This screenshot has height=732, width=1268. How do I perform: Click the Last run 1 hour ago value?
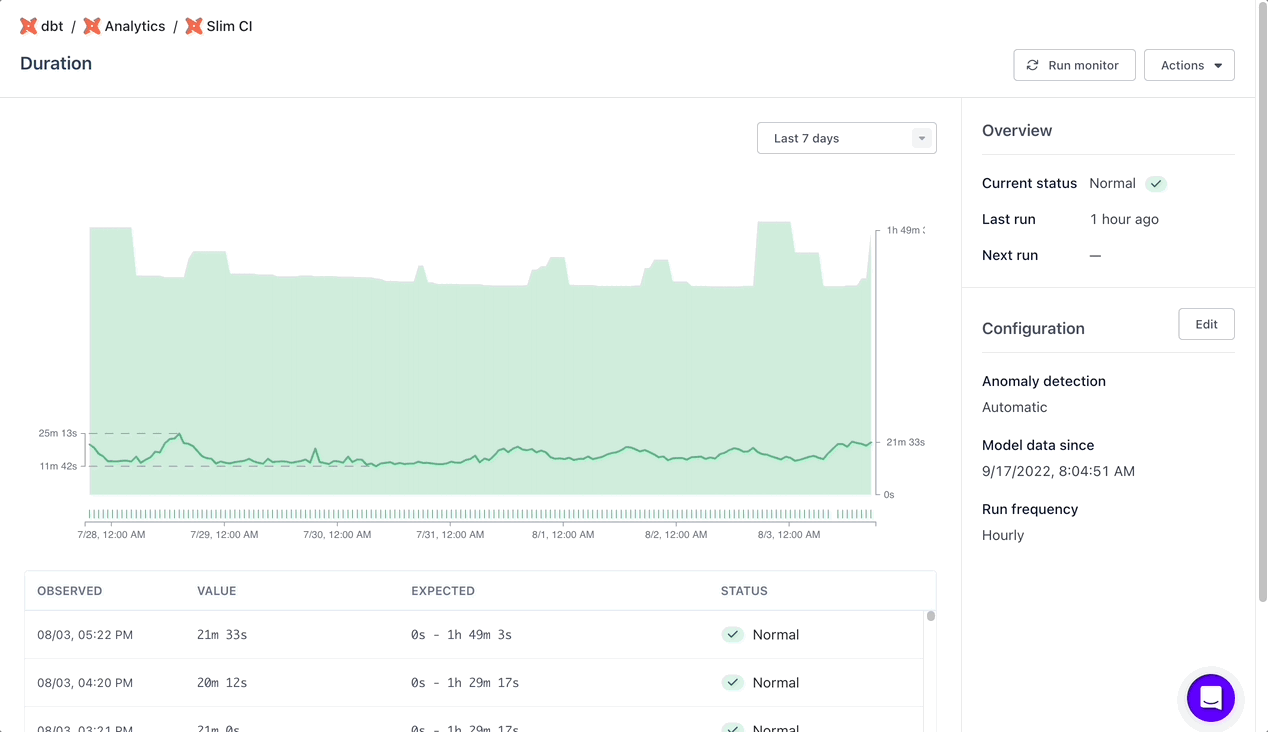1124,219
